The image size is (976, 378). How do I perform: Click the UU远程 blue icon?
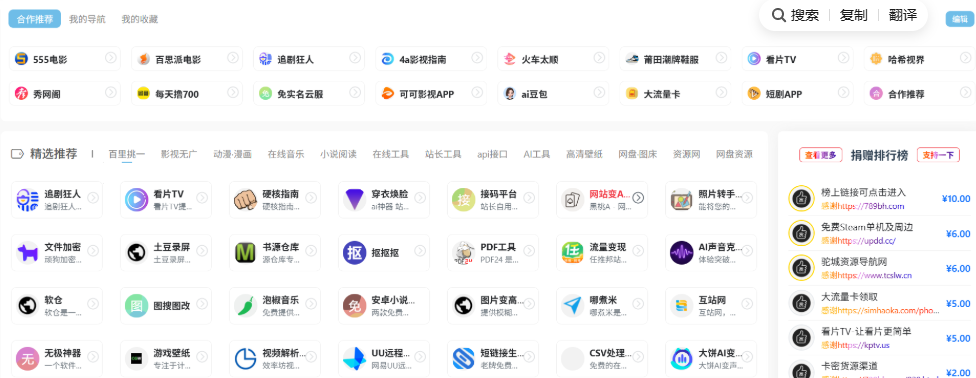(354, 359)
